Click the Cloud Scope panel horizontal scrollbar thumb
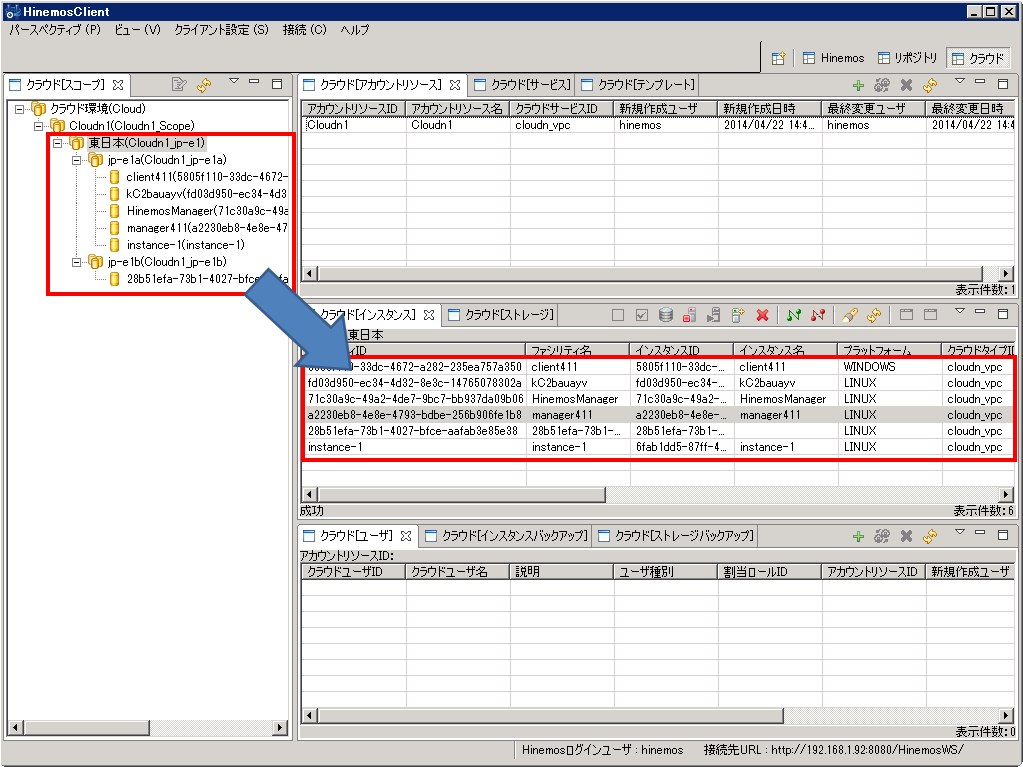 [x=87, y=727]
